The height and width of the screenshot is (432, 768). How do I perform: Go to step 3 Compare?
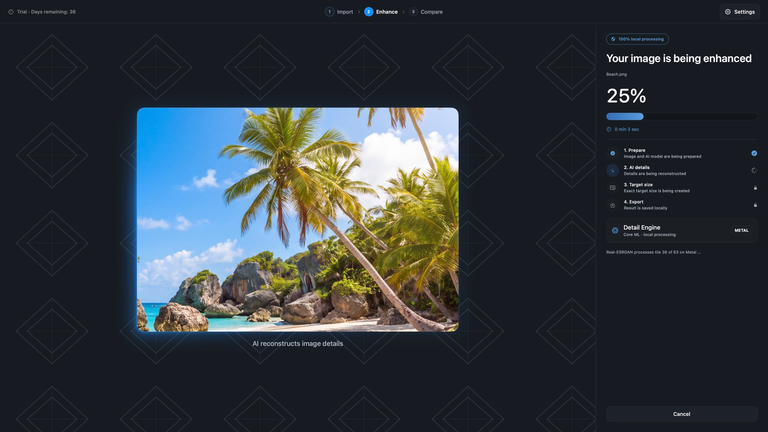(426, 12)
